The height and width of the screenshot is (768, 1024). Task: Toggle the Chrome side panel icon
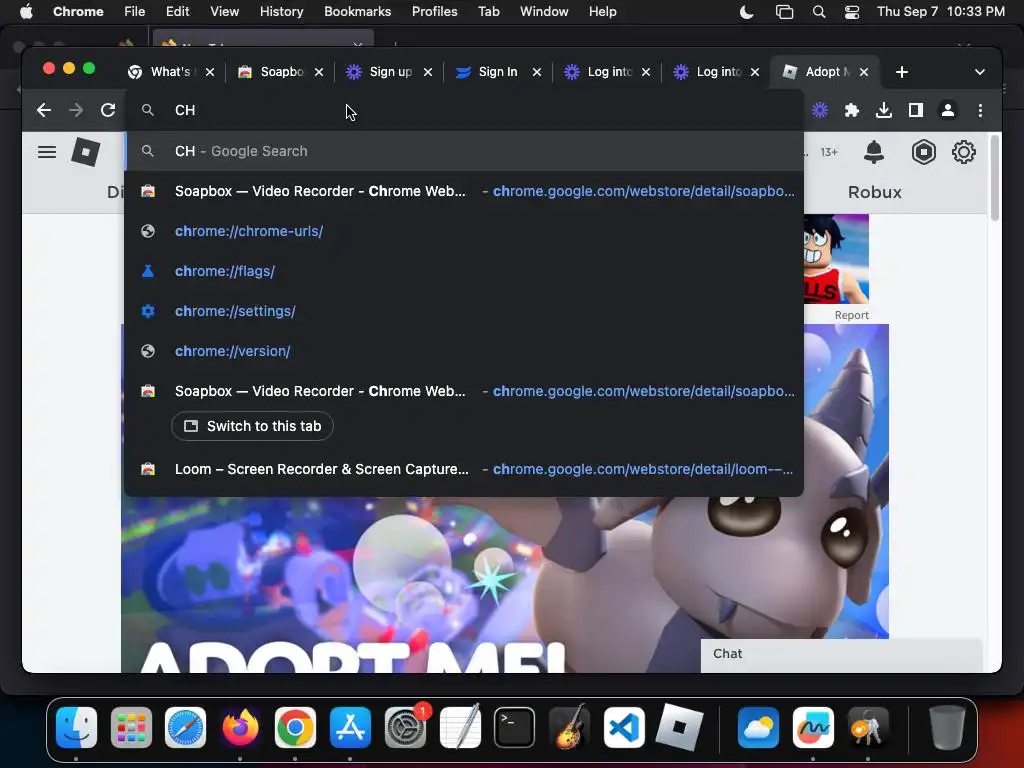tap(916, 110)
